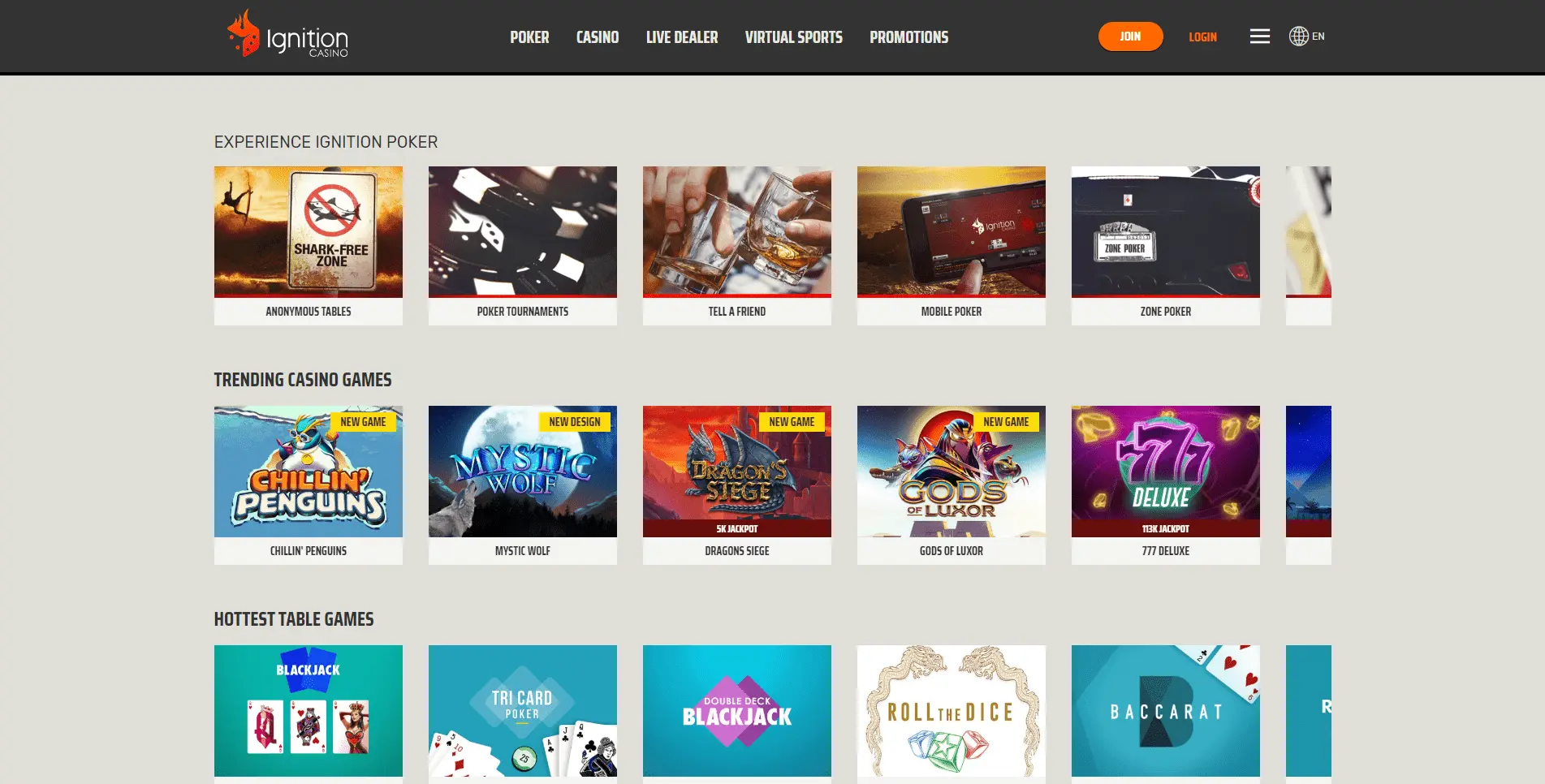Select the Baccarat table game
Image resolution: width=1545 pixels, height=784 pixels.
coord(1166,711)
